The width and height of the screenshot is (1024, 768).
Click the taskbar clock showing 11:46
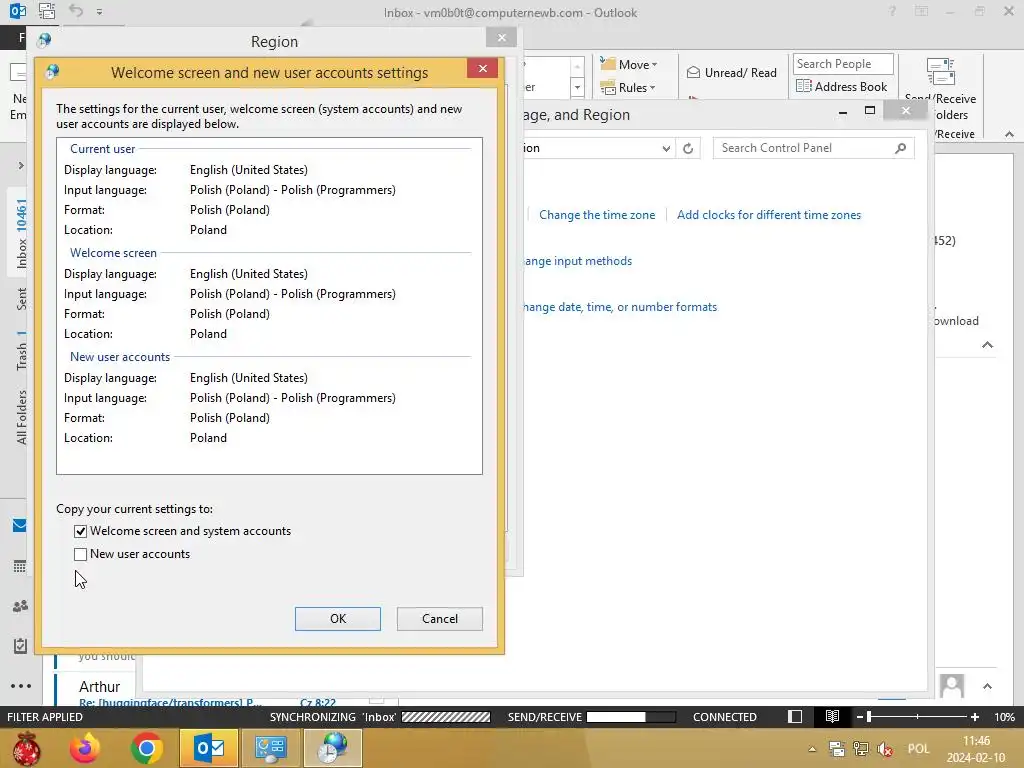tap(976, 749)
